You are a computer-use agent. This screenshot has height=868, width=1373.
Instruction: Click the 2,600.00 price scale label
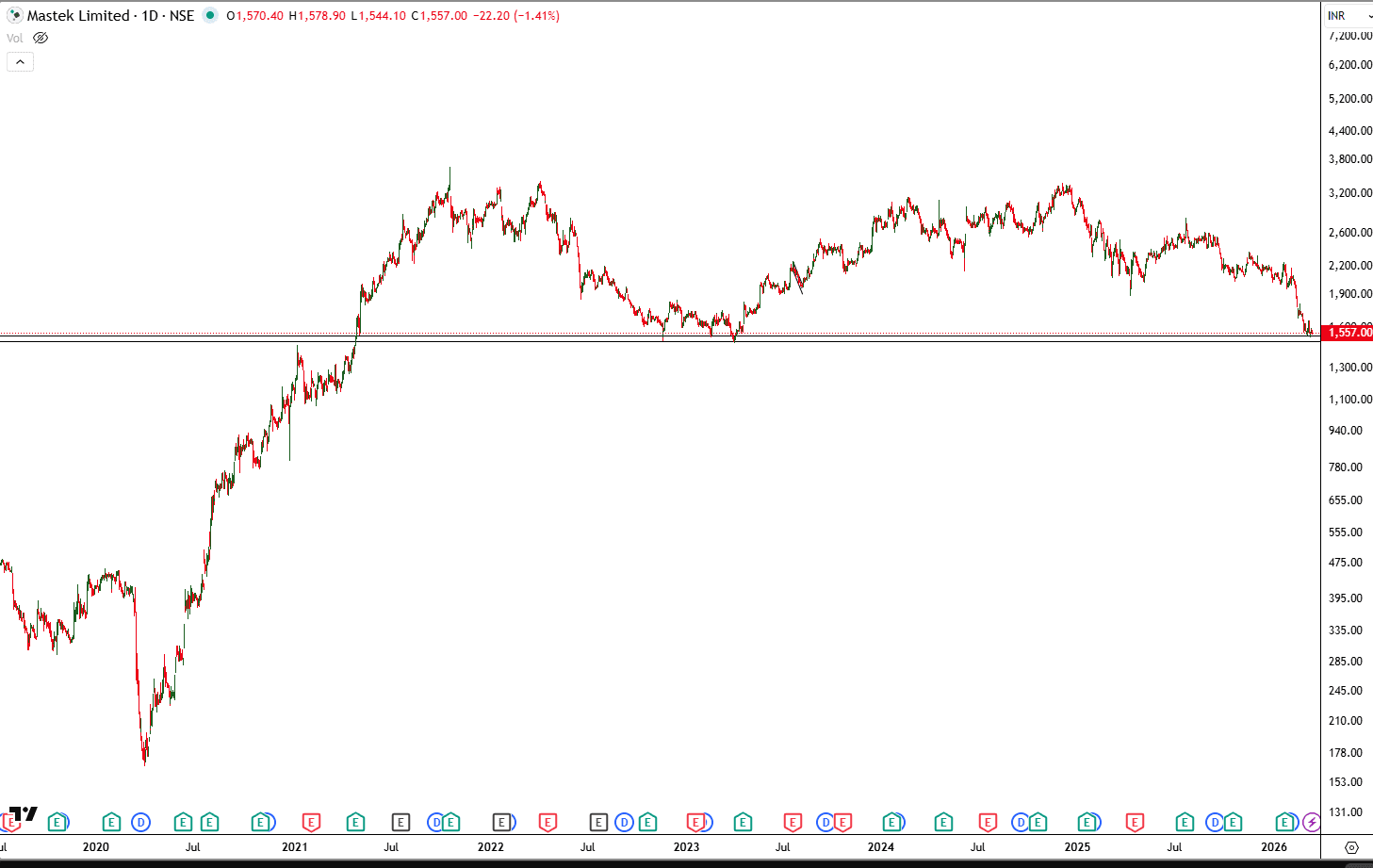tap(1350, 232)
